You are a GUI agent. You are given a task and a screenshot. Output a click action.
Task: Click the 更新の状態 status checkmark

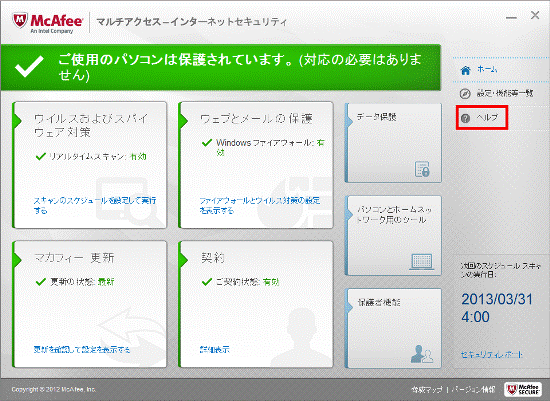41,281
